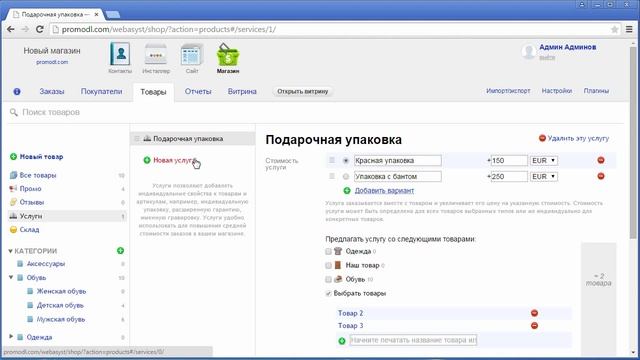Screen dimensions: 640x360
Task: Click Открыть витрину button
Action: coord(302,91)
